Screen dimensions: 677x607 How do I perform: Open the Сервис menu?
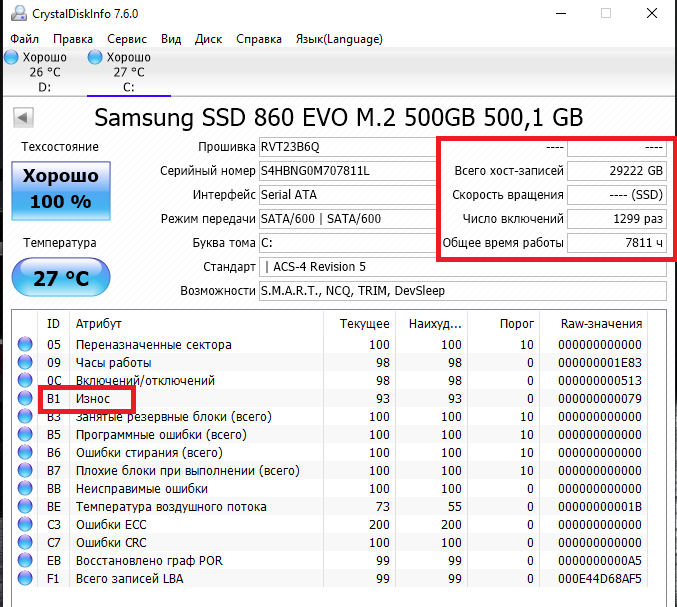point(126,39)
